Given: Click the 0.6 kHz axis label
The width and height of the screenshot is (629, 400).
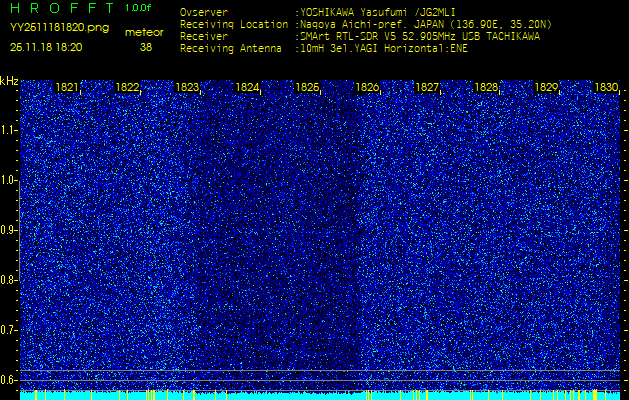Looking at the screenshot, I should click(x=8, y=380).
